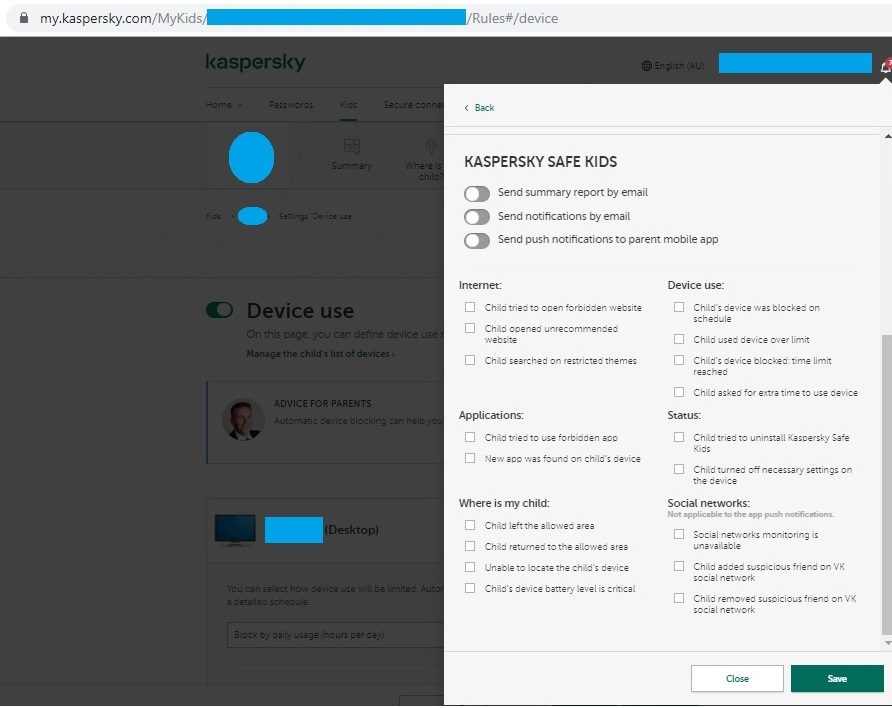
Task: Click the Kaspersky logo
Action: 255,63
